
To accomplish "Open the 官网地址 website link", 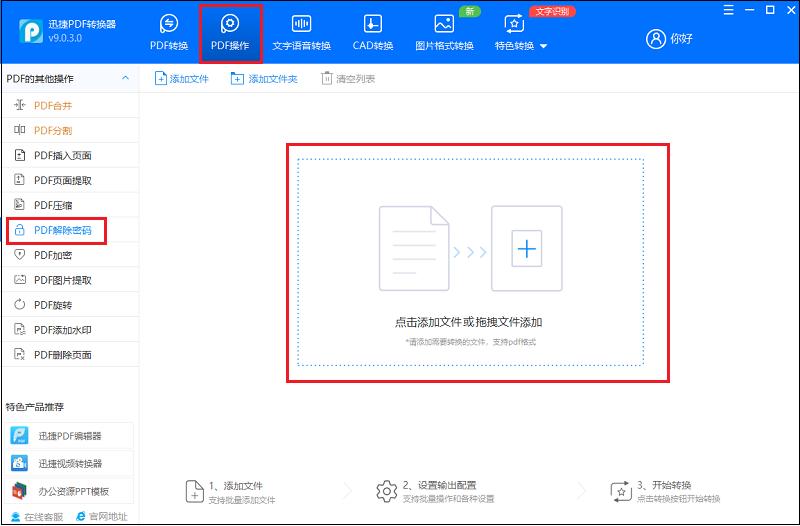I will [x=102, y=517].
